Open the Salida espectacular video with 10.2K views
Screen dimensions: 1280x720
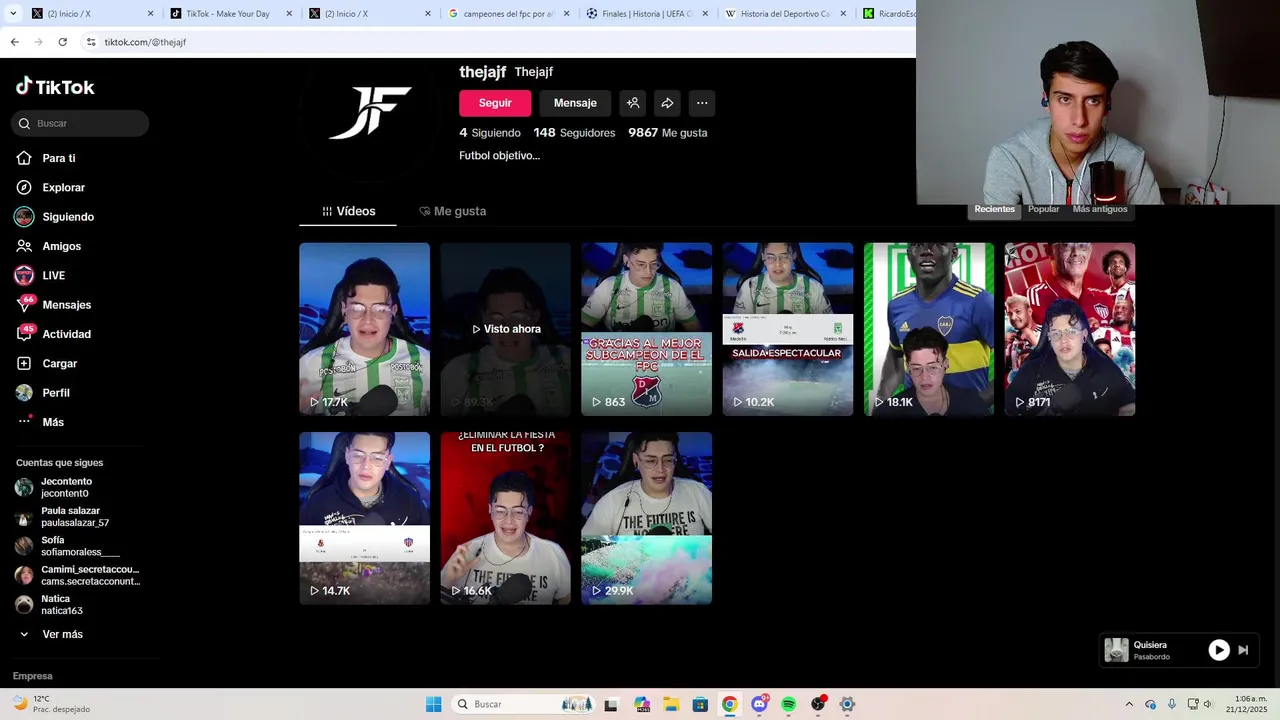tap(788, 329)
